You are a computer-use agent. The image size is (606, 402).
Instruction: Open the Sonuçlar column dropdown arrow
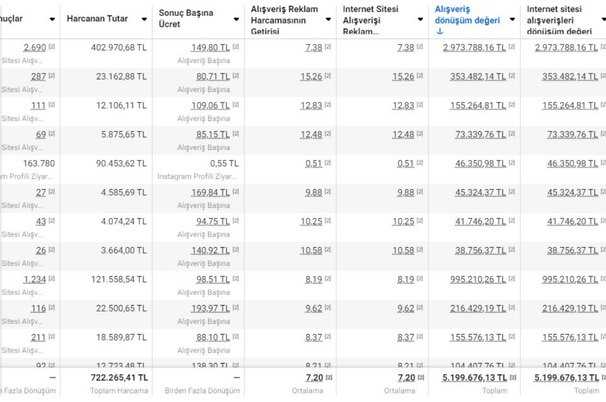52,19
